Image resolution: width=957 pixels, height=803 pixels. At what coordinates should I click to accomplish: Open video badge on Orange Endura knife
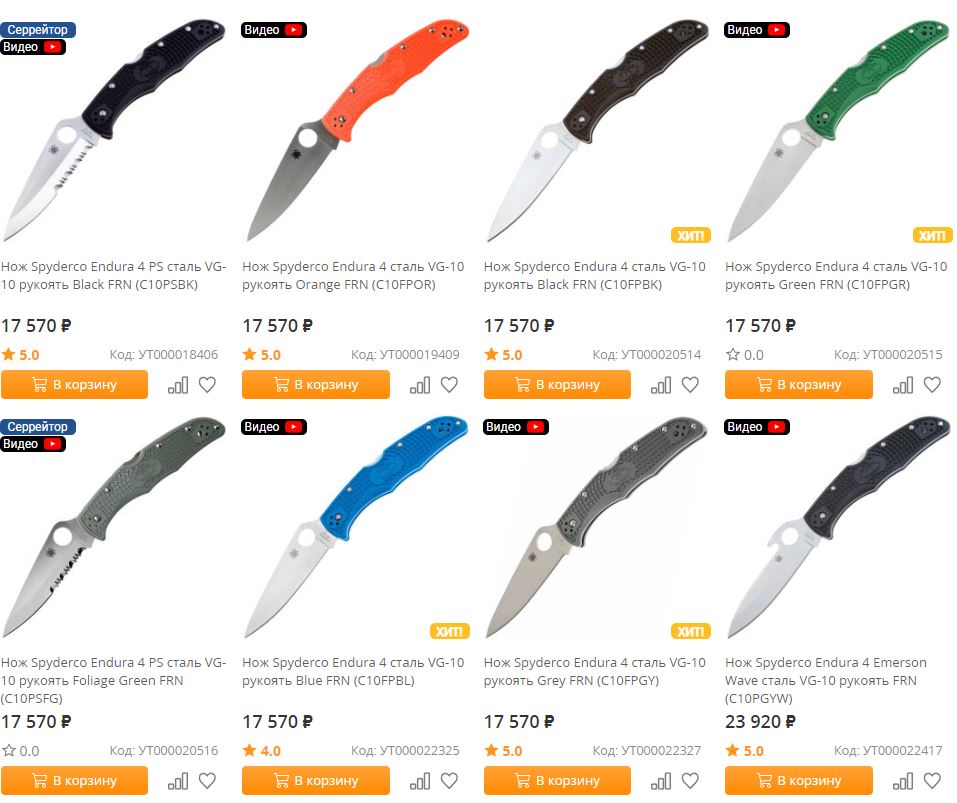274,30
